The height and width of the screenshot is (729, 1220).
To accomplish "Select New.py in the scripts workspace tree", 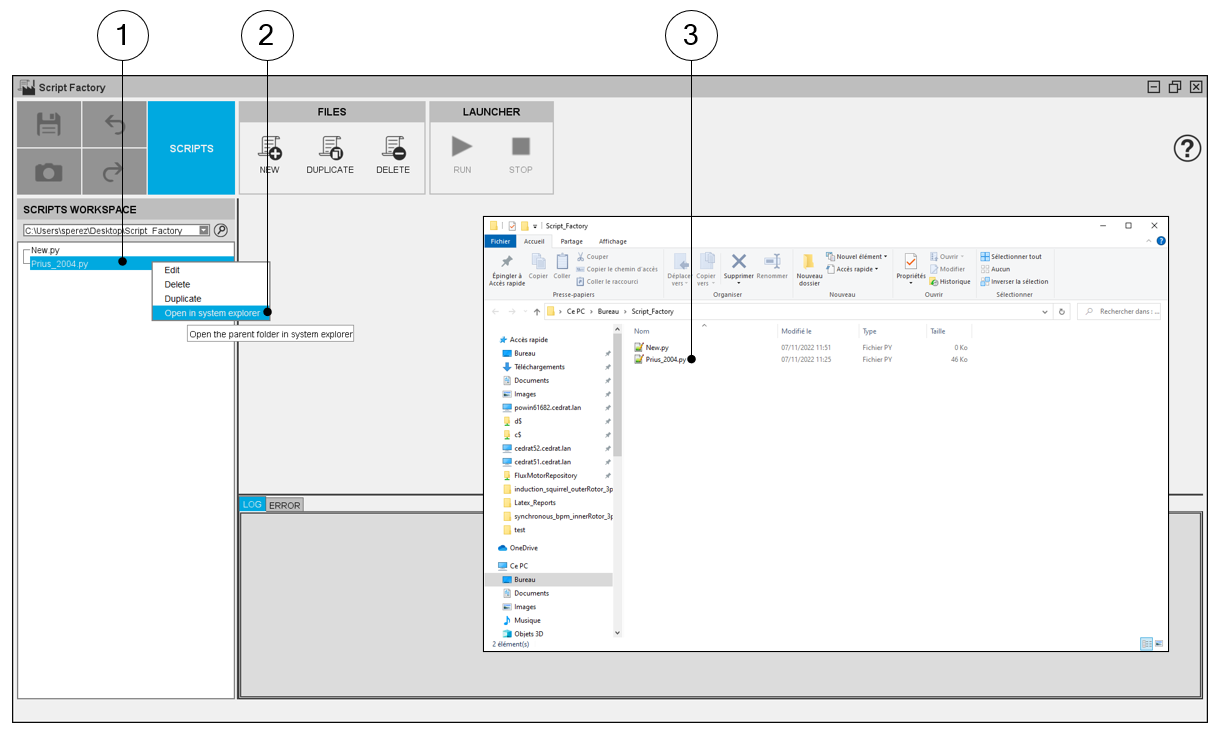I will pos(45,250).
